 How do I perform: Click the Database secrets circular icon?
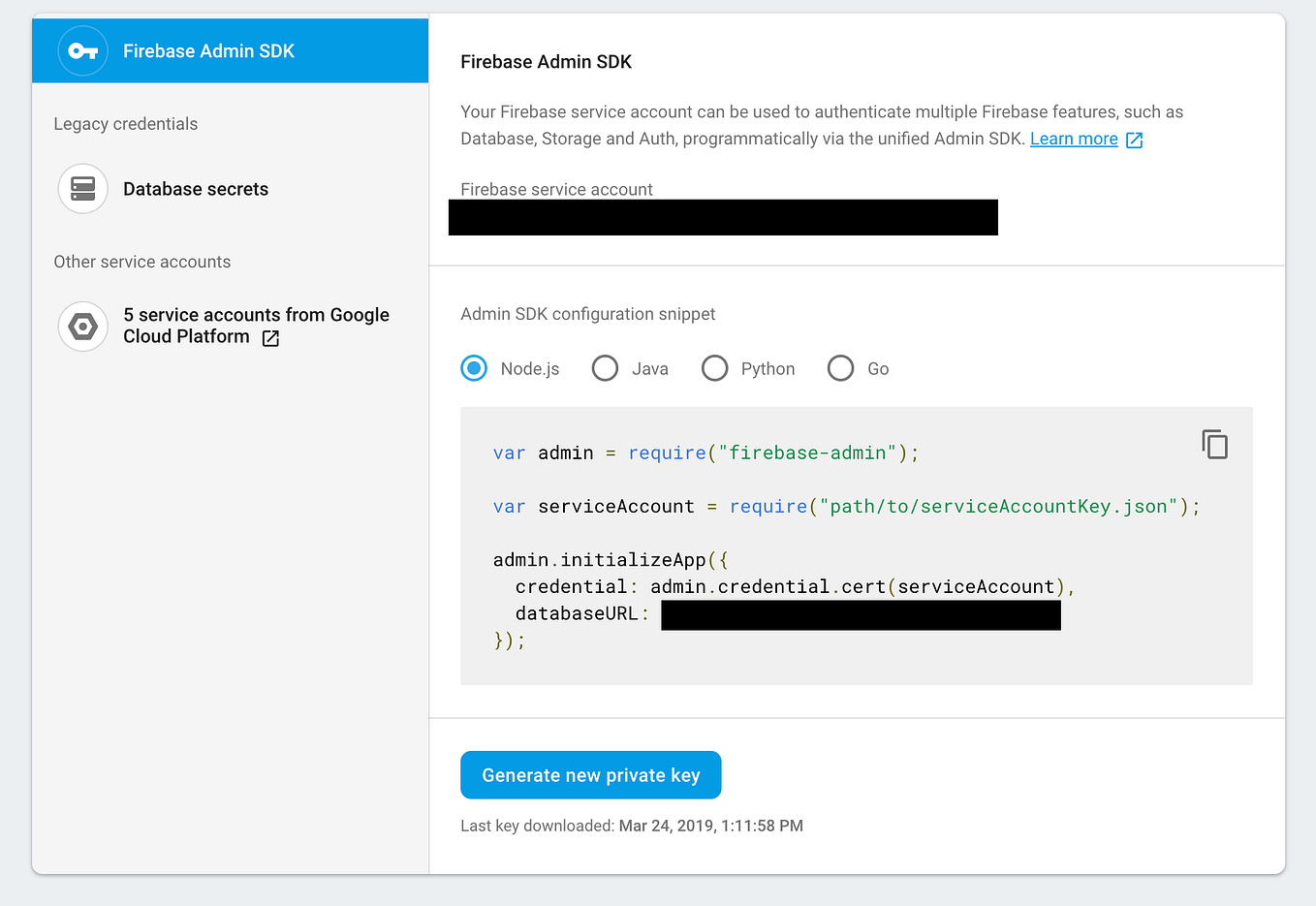tap(82, 188)
